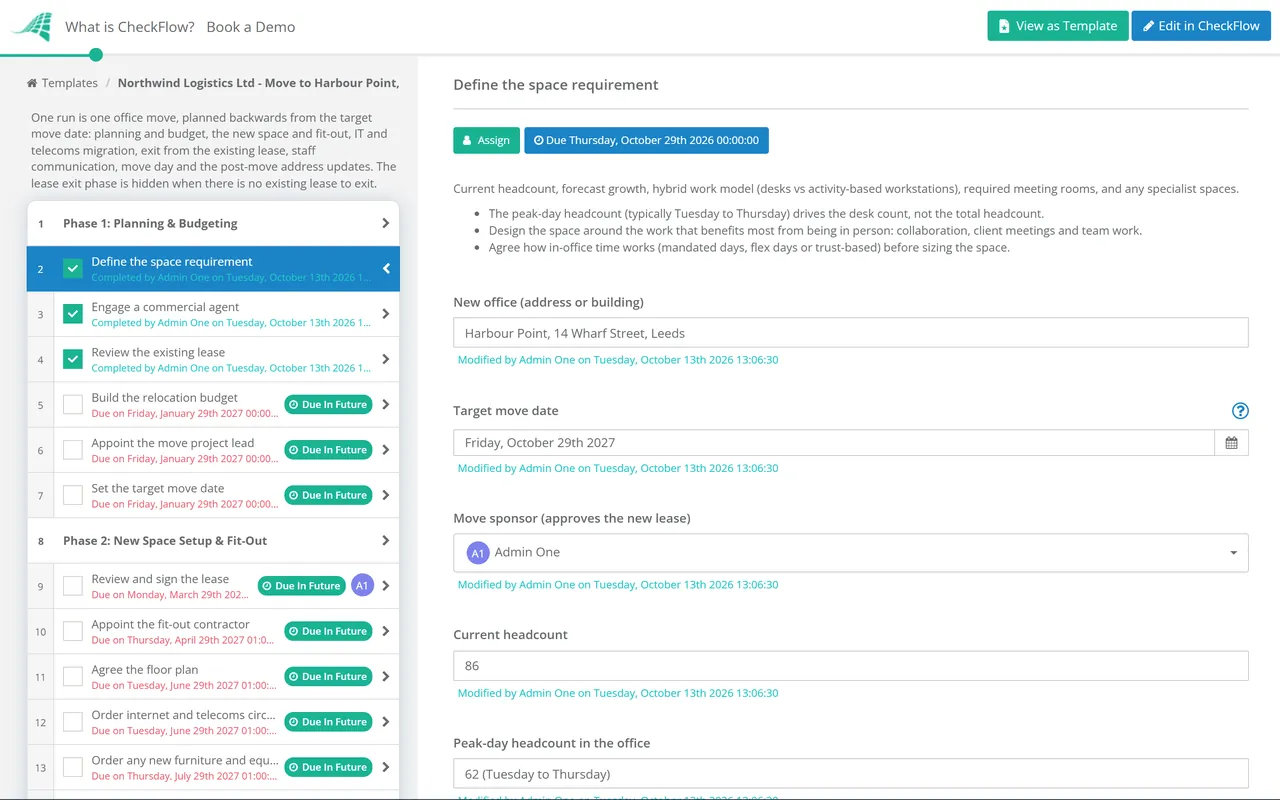
Task: Click the Current headcount input field
Action: point(851,666)
